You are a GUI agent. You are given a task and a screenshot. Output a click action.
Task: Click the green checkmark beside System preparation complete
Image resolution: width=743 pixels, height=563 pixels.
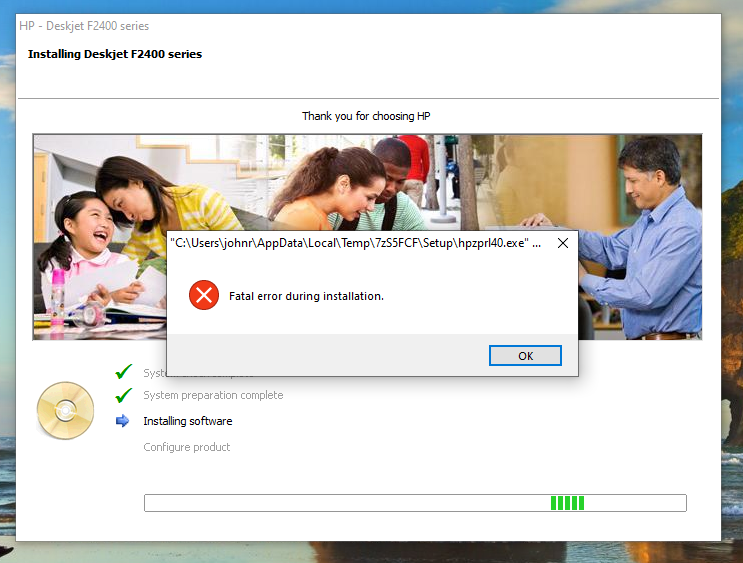coord(124,395)
